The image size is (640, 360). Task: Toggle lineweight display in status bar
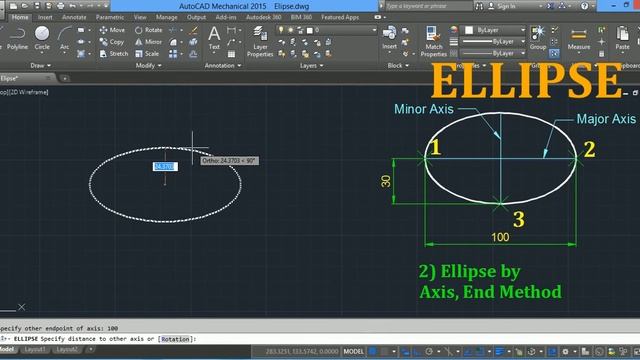click(x=500, y=351)
